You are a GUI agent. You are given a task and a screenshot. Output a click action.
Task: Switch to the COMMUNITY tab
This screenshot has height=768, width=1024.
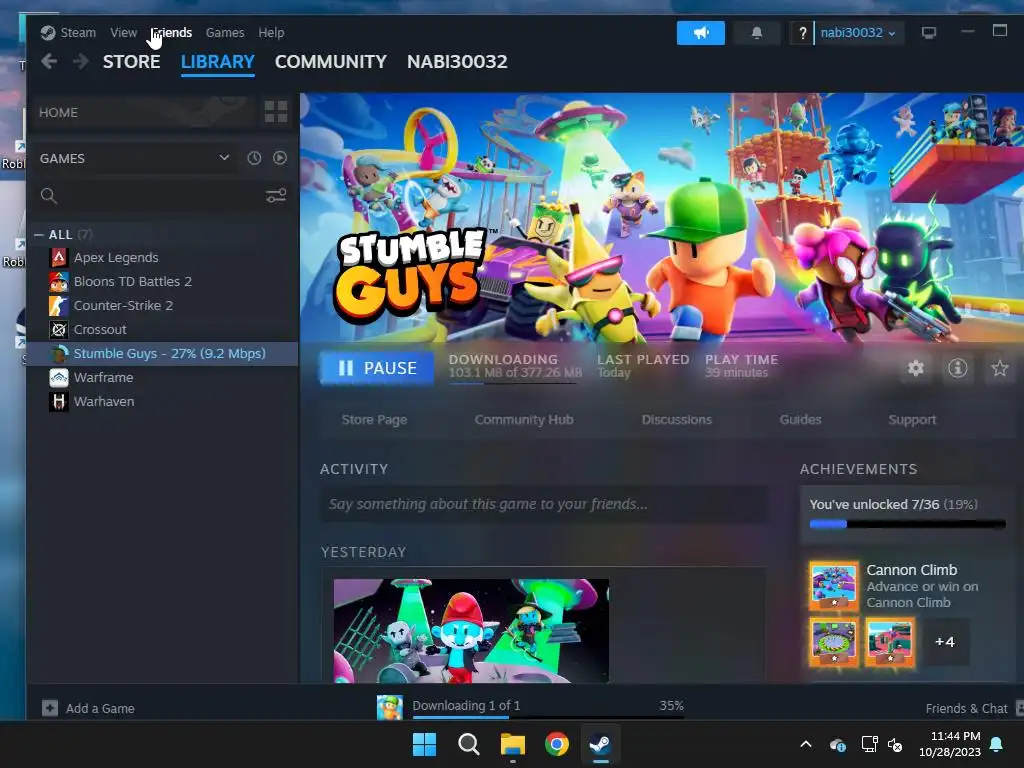(x=330, y=61)
